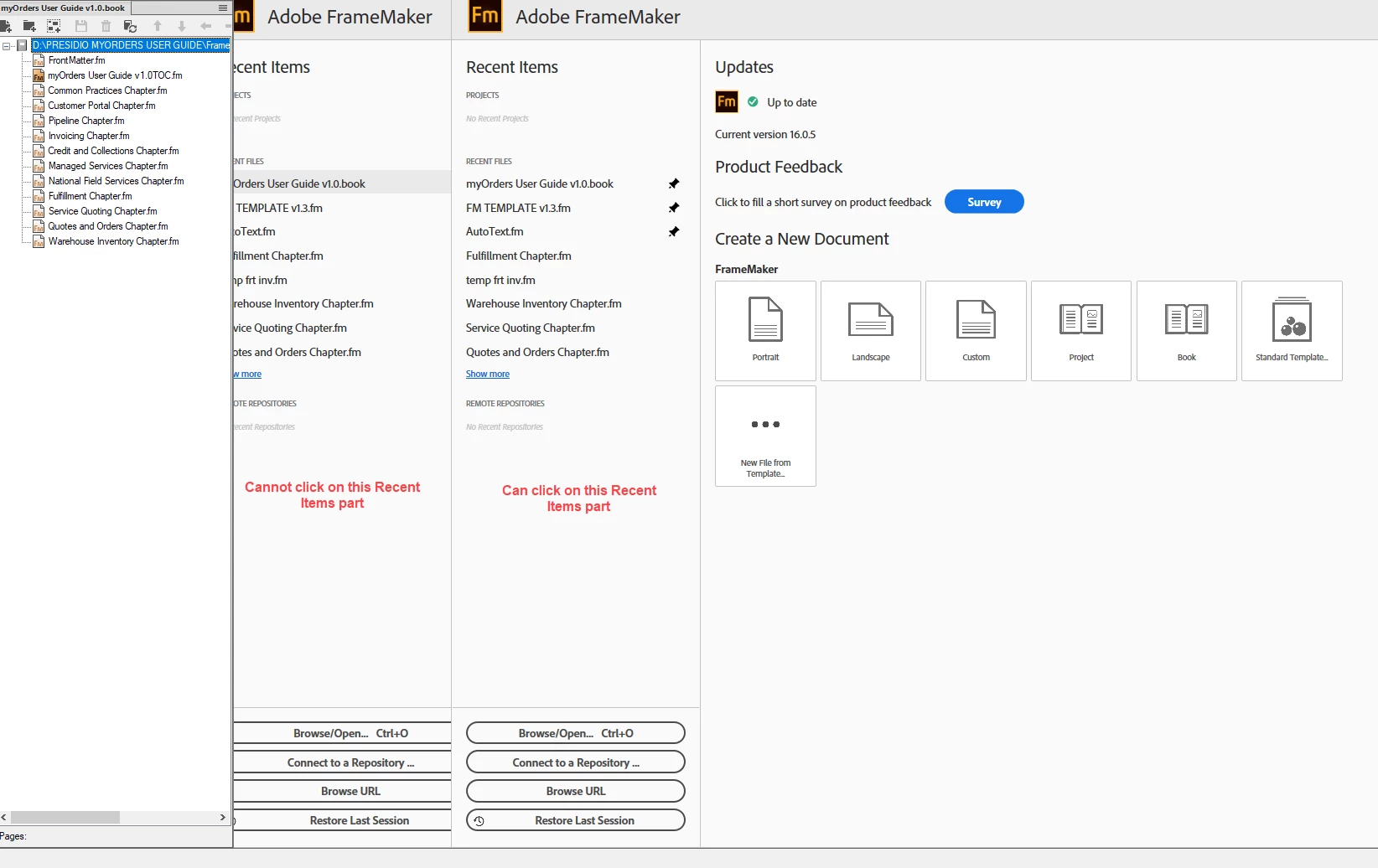Collapse the book tree root node
This screenshot has height=868, width=1378.
pos(7,45)
